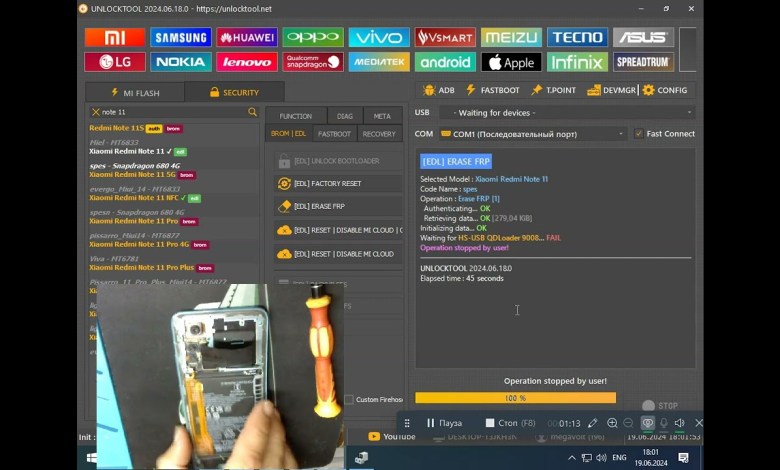The height and width of the screenshot is (470, 780).
Task: Select the Samsung brand logo
Action: point(180,37)
